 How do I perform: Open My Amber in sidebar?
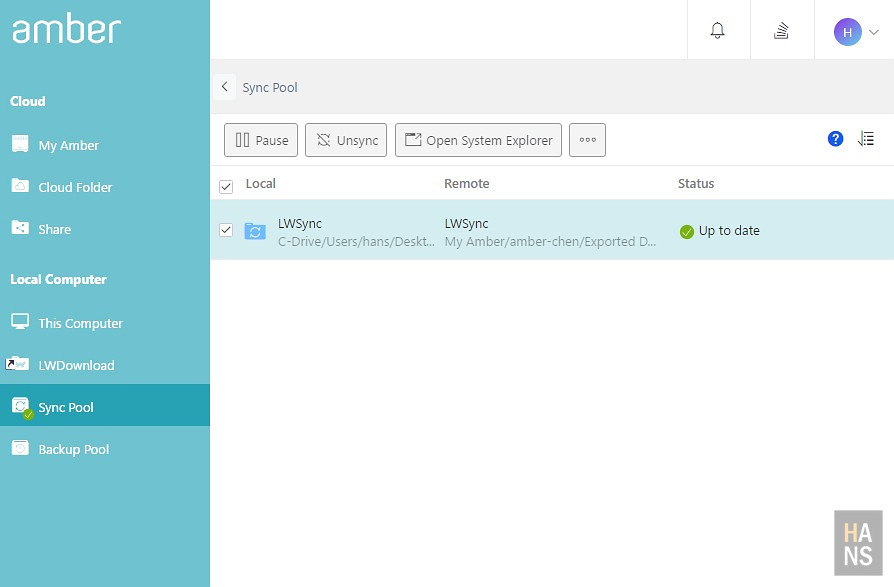(105, 145)
